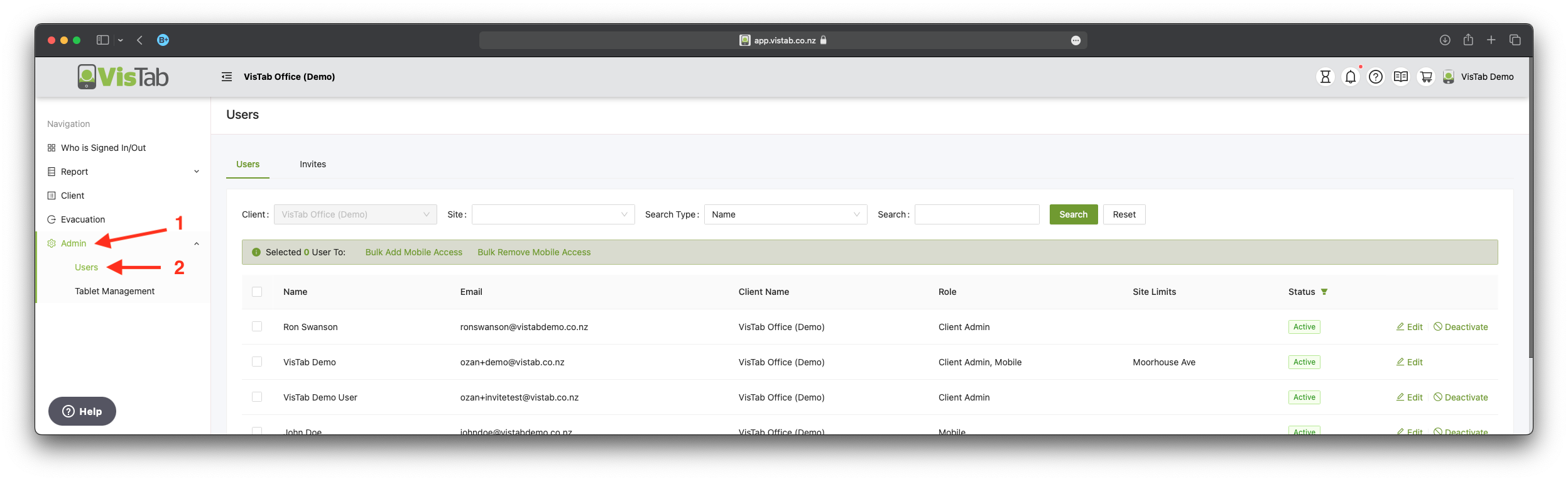This screenshot has height=481, width=1568.
Task: Open Safari sidebar dropdown arrow
Action: [x=120, y=40]
